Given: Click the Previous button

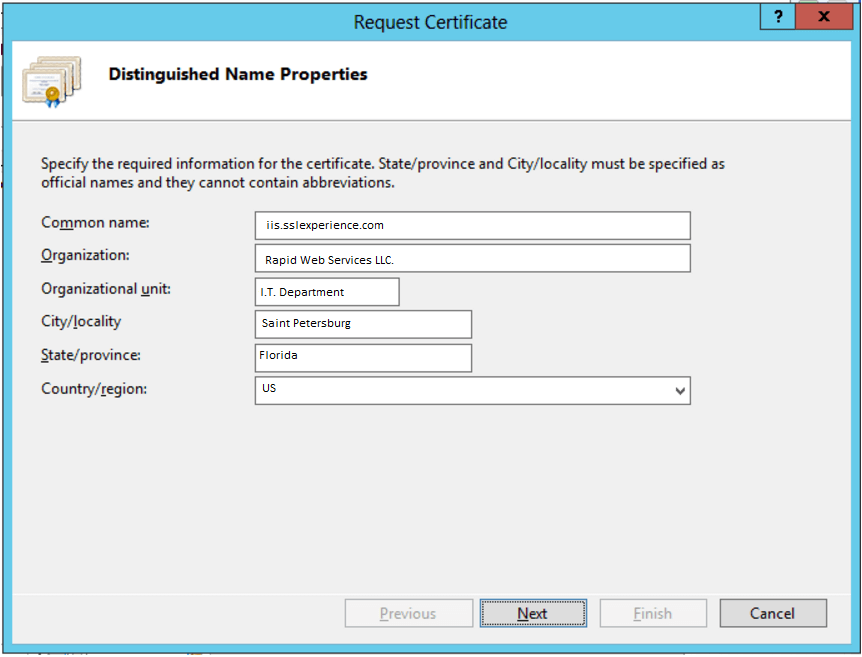Looking at the screenshot, I should [x=408, y=614].
